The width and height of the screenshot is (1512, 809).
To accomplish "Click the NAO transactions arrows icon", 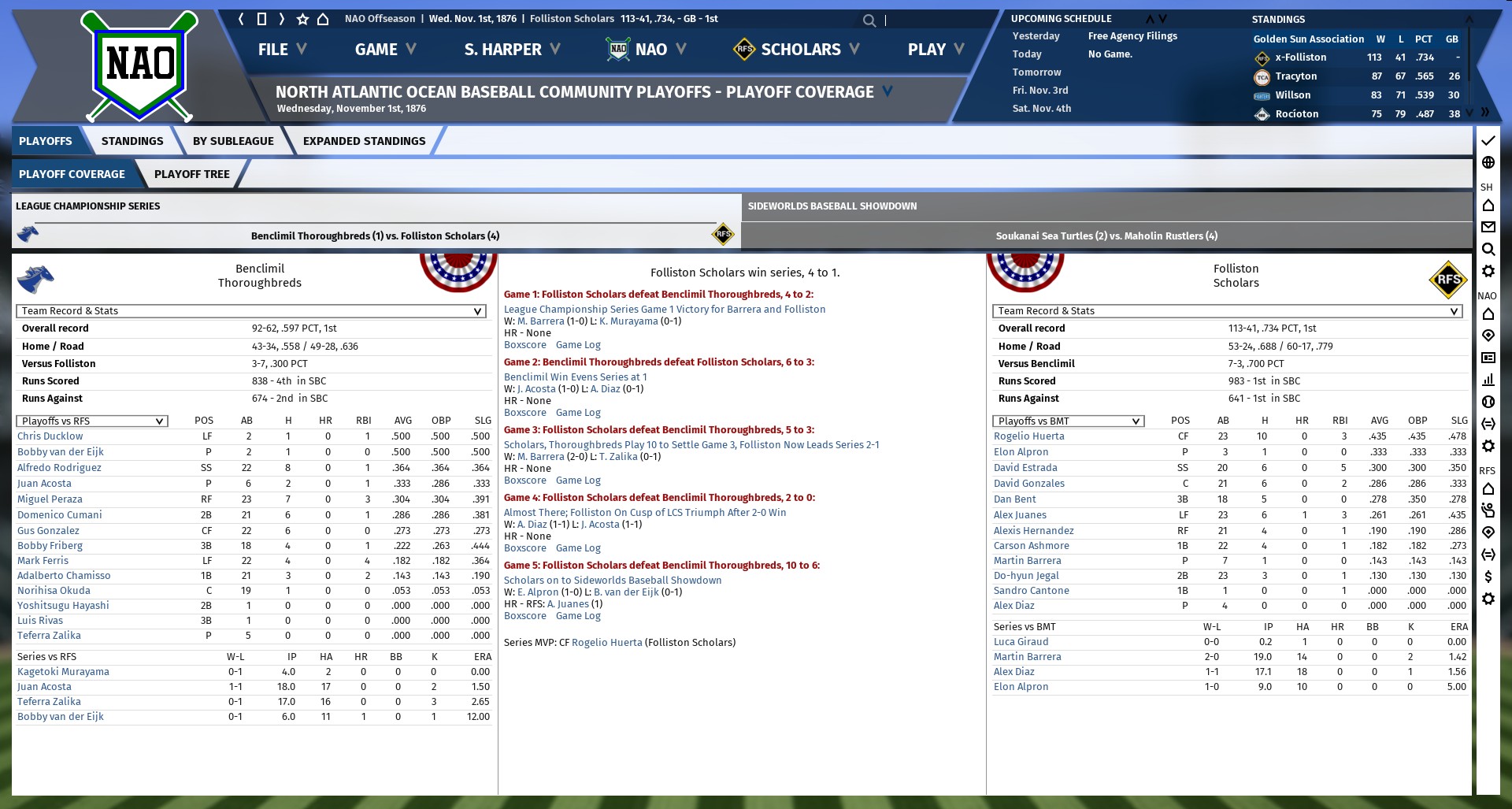I will point(1488,424).
